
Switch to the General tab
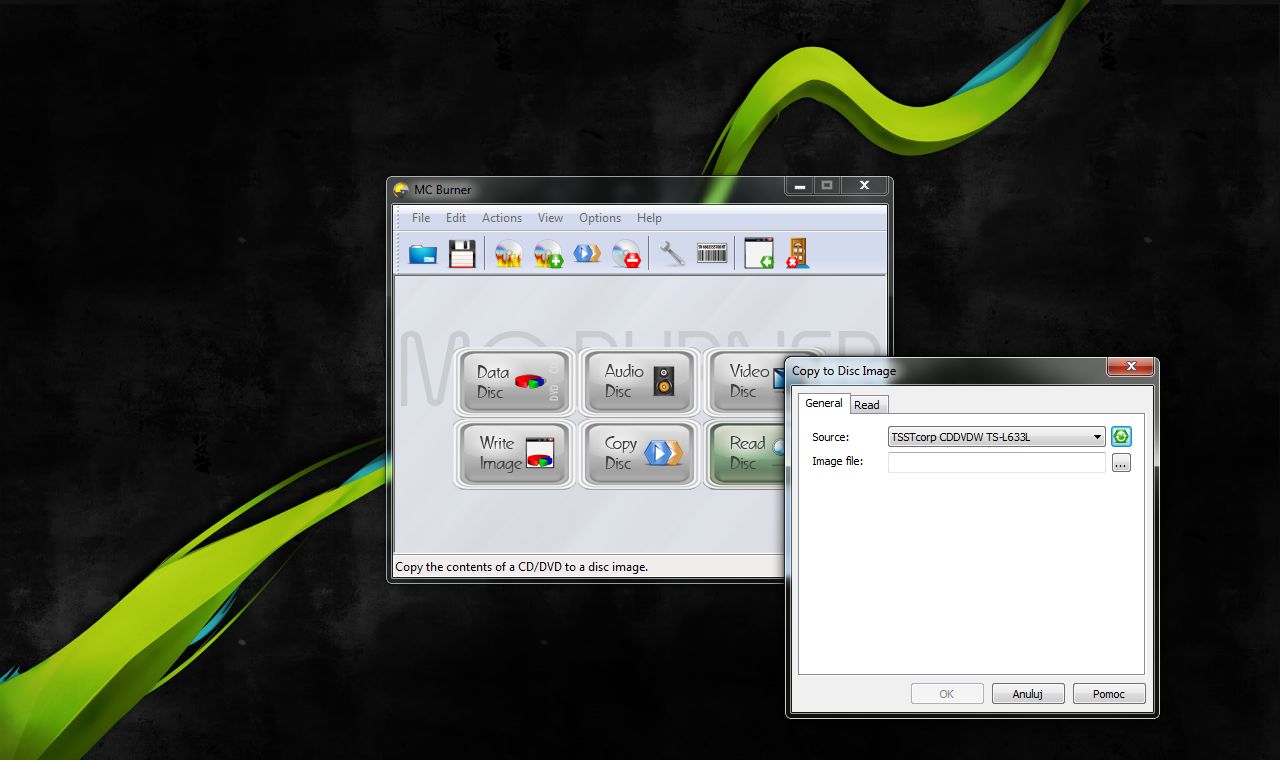click(x=824, y=403)
